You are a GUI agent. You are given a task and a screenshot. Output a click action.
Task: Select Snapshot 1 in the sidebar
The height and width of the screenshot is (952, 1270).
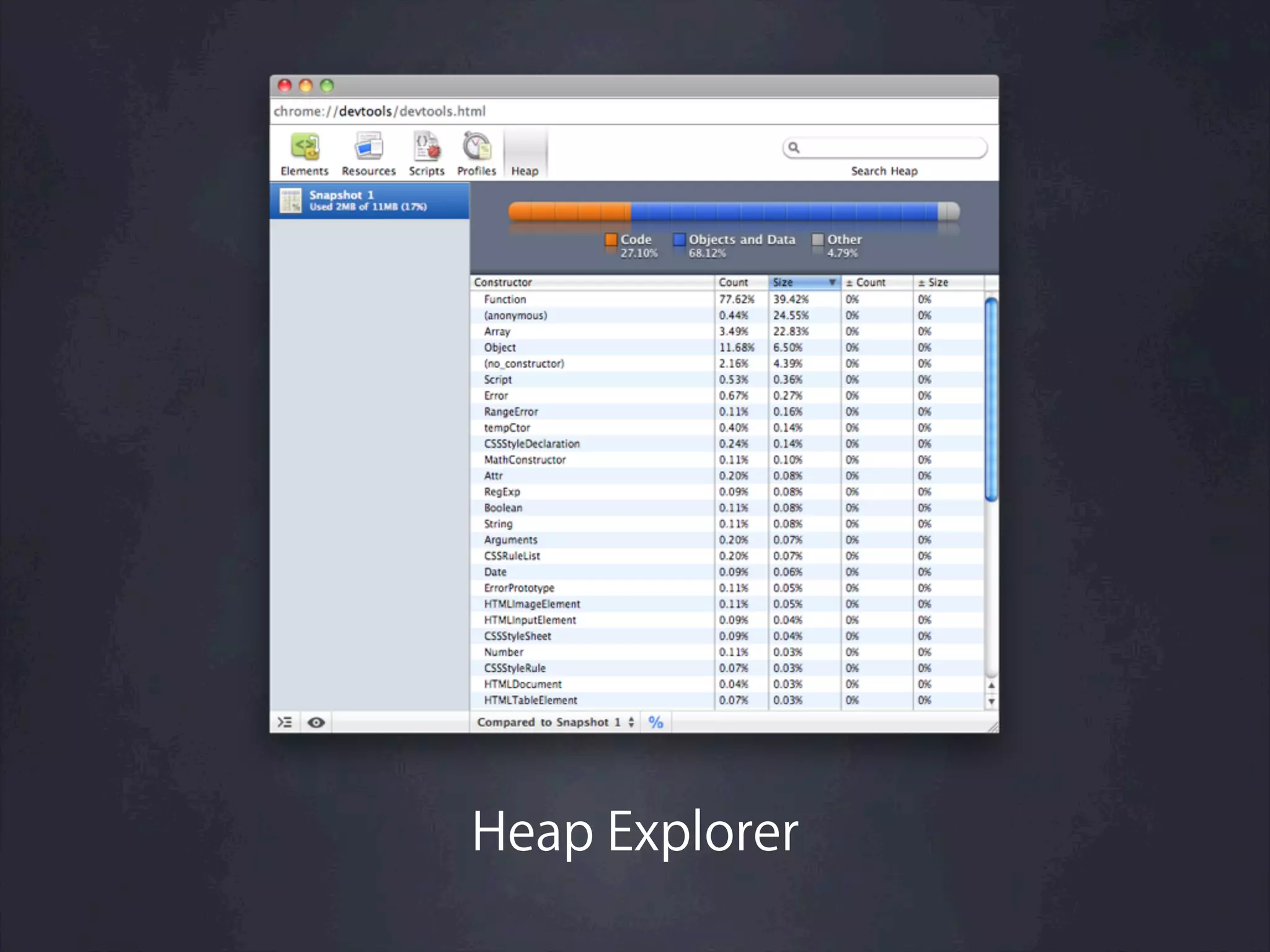tap(370, 200)
